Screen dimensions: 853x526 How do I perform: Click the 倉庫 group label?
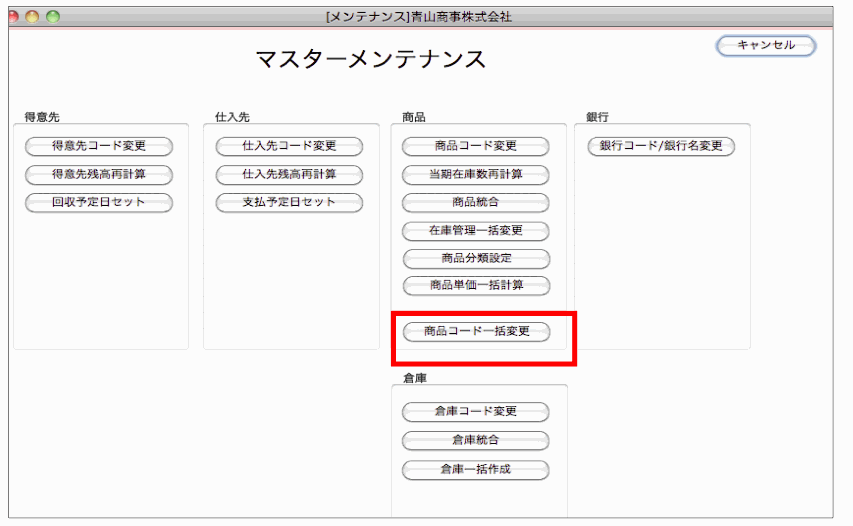pyautogui.click(x=415, y=378)
